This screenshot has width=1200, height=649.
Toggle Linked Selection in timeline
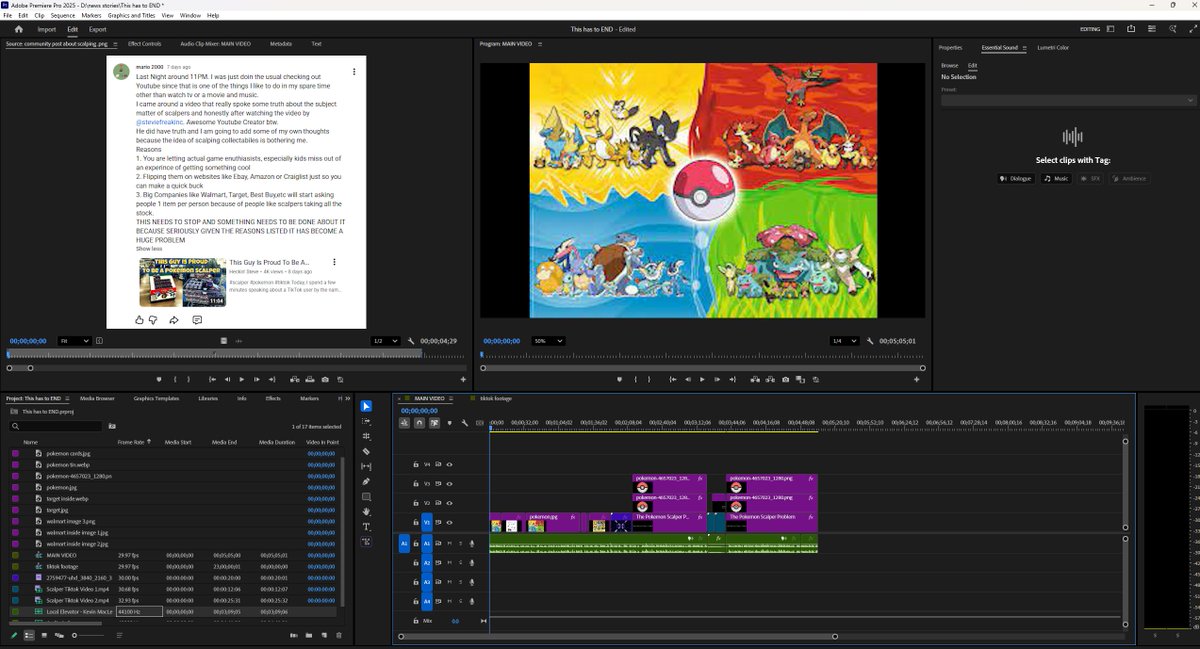434,423
